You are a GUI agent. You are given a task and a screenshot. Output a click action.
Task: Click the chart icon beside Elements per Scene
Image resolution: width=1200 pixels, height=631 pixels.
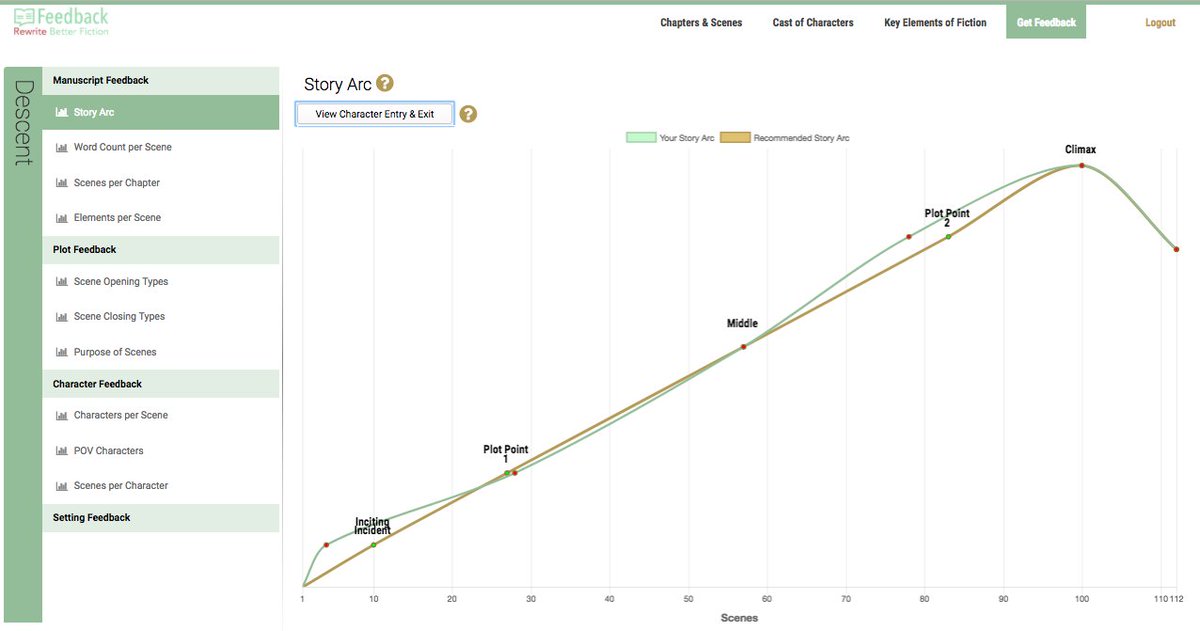[x=62, y=217]
